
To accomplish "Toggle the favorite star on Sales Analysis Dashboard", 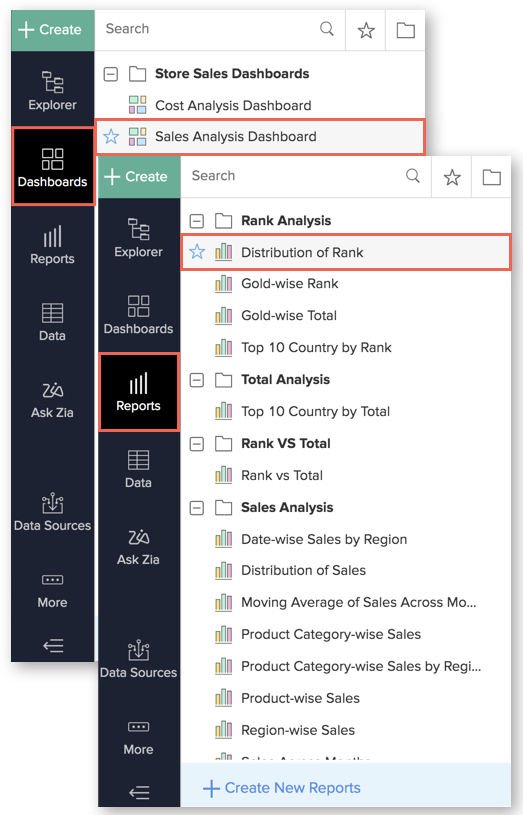I will [111, 137].
